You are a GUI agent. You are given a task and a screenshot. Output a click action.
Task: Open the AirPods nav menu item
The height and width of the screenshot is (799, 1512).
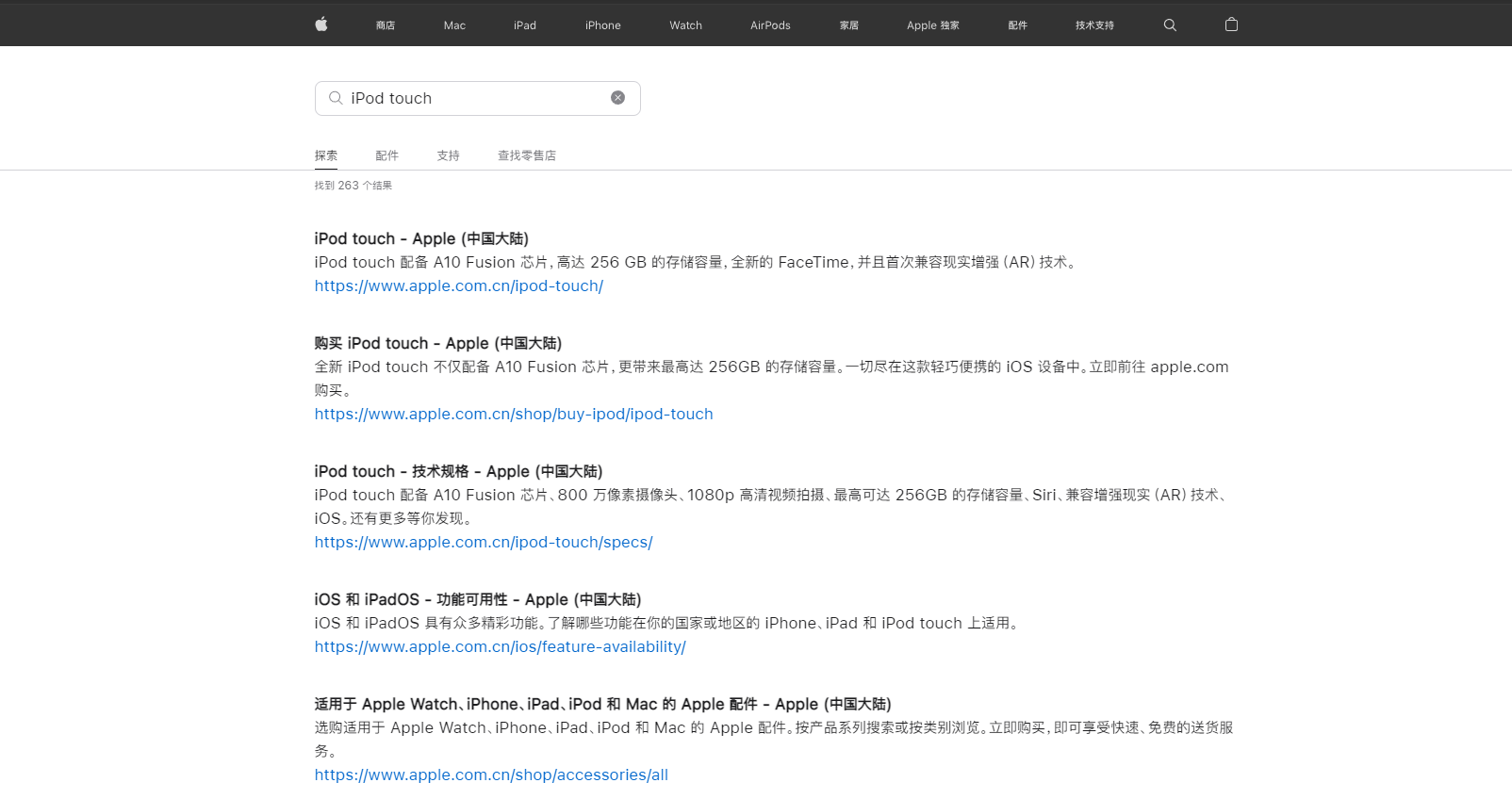coord(770,25)
